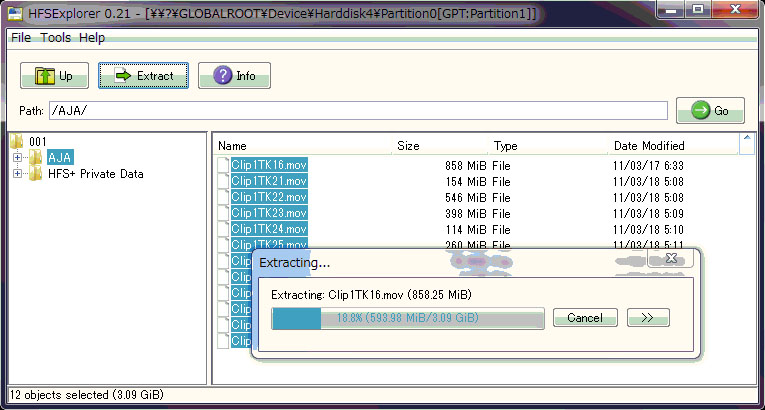Viewport: 765px width, 410px height.
Task: Open the File menu
Action: pos(21,38)
